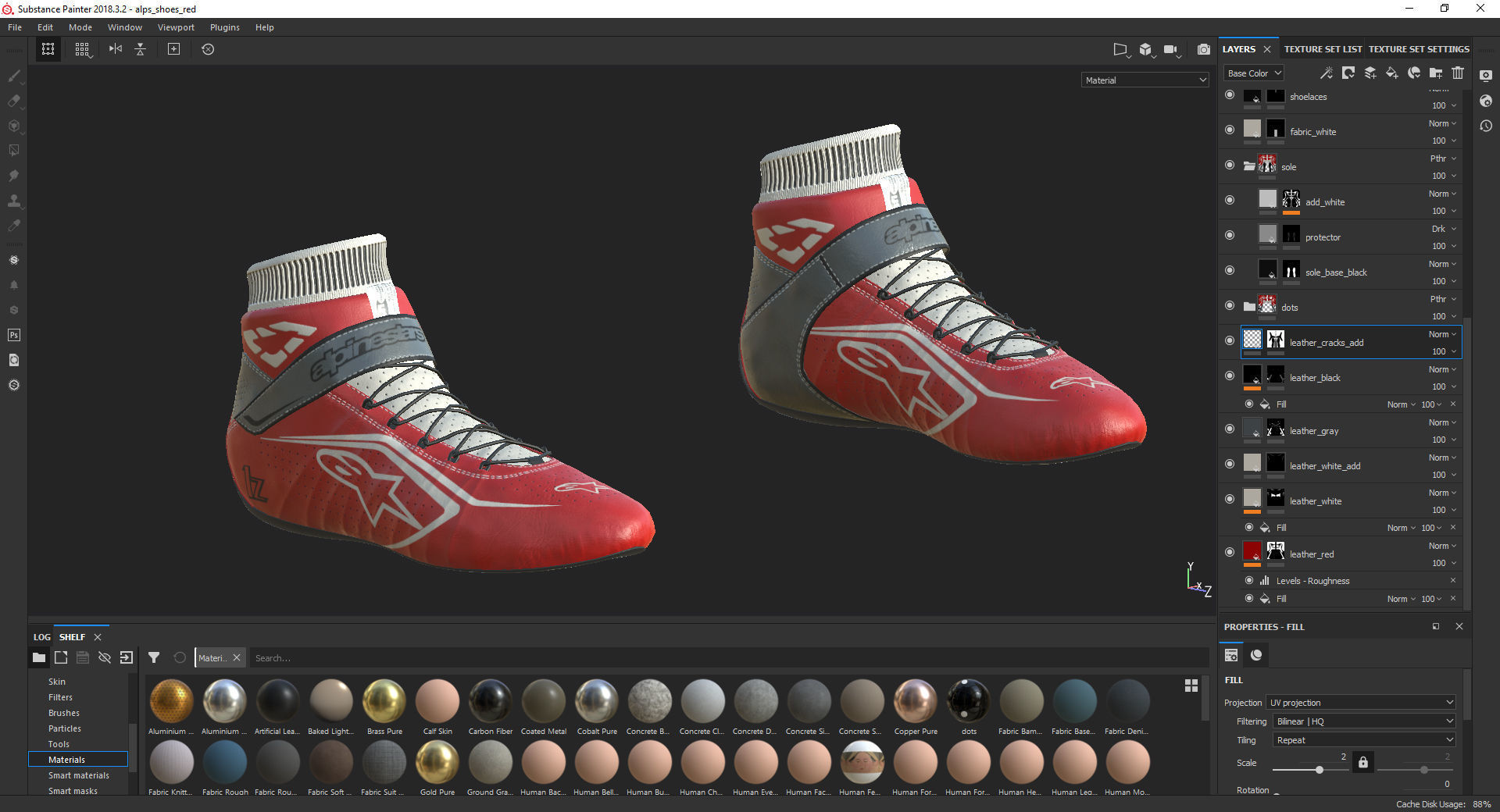1500x812 pixels.
Task: Open the Filtering Bilinear HQ dropdown
Action: (1364, 721)
